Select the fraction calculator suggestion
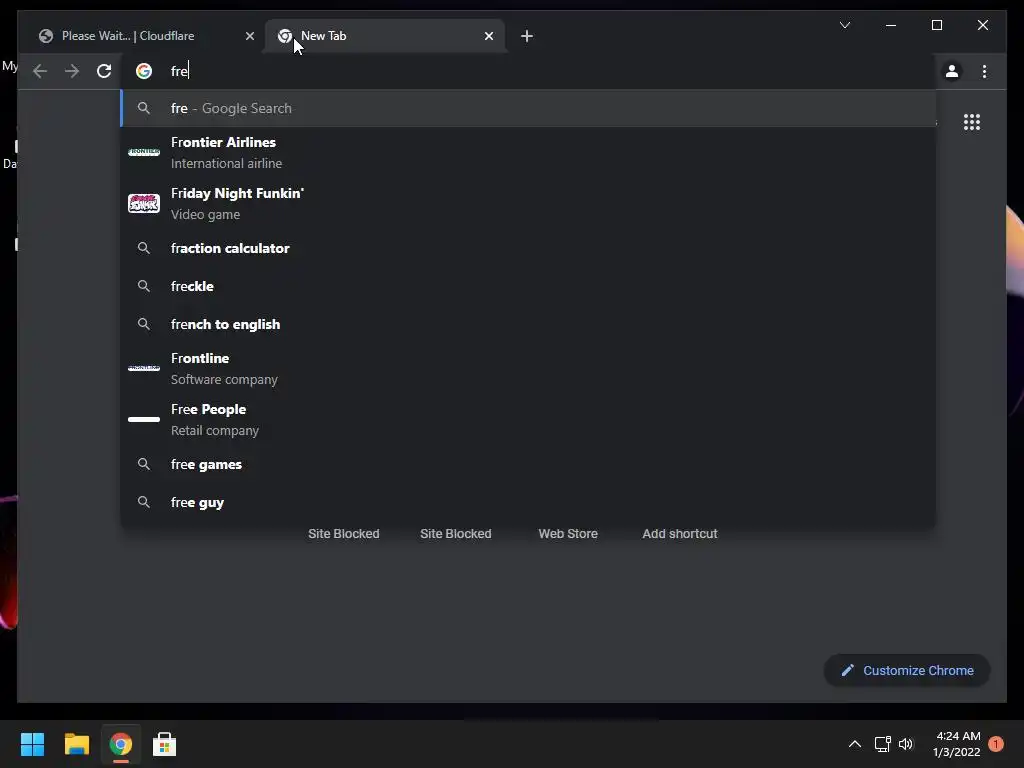The height and width of the screenshot is (768, 1024). (x=528, y=248)
